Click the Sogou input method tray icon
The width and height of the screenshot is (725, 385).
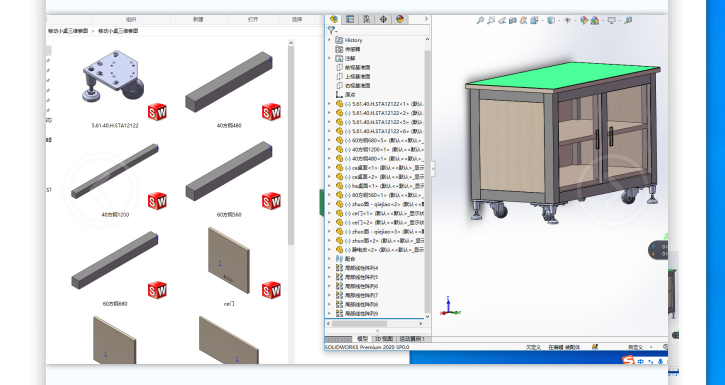[x=627, y=360]
